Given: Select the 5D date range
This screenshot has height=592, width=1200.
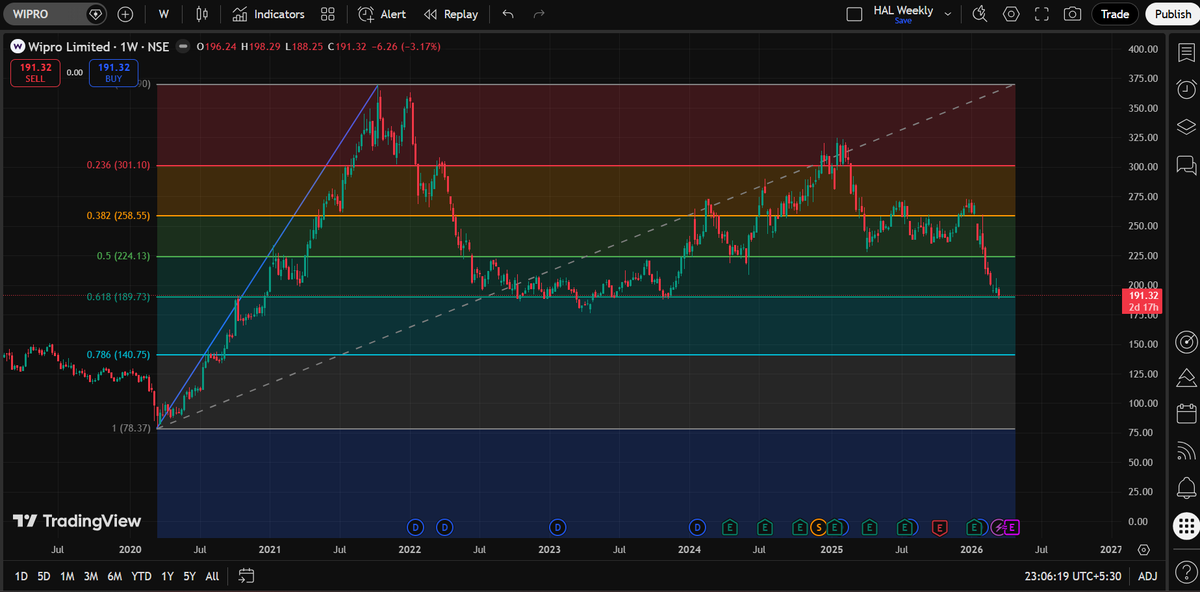Looking at the screenshot, I should click(44, 576).
